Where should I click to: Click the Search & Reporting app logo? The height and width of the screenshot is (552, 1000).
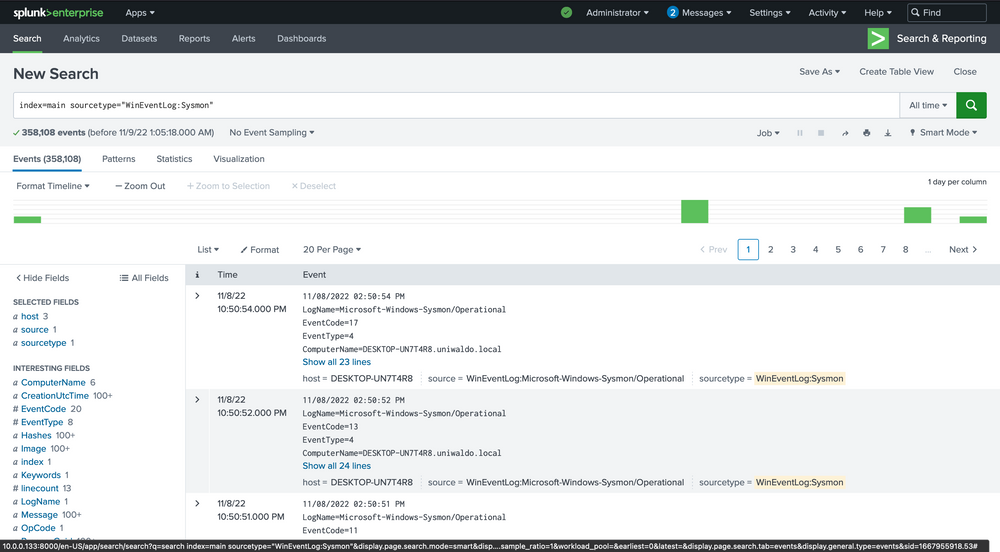(x=878, y=39)
